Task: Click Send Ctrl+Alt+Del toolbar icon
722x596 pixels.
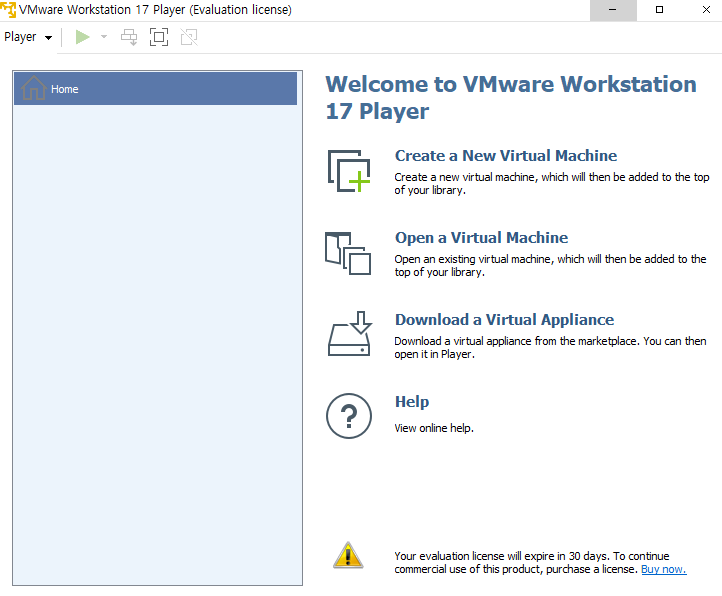Action: click(129, 37)
